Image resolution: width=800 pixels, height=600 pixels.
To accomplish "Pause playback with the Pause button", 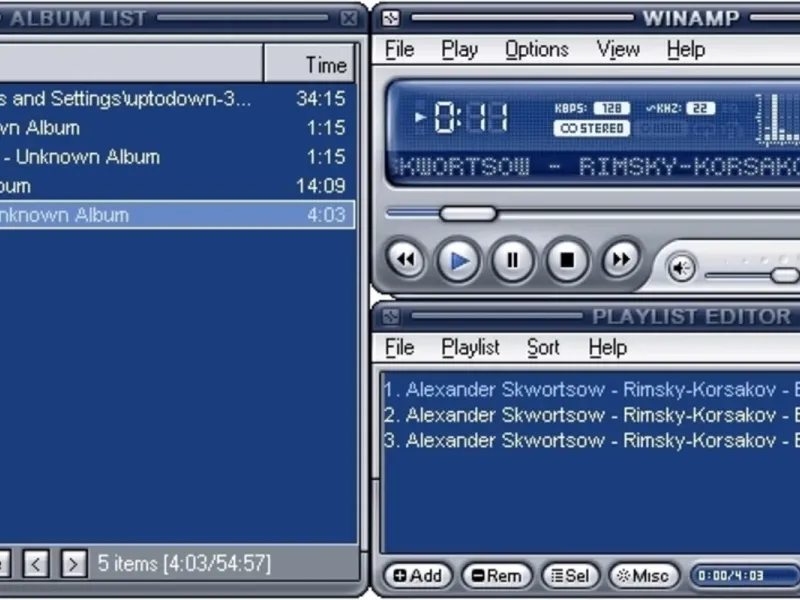I will point(513,261).
